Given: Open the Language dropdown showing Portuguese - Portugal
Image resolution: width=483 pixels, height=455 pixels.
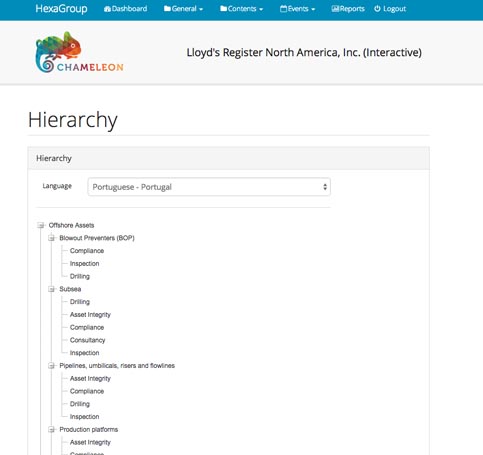Looking at the screenshot, I should 209,187.
